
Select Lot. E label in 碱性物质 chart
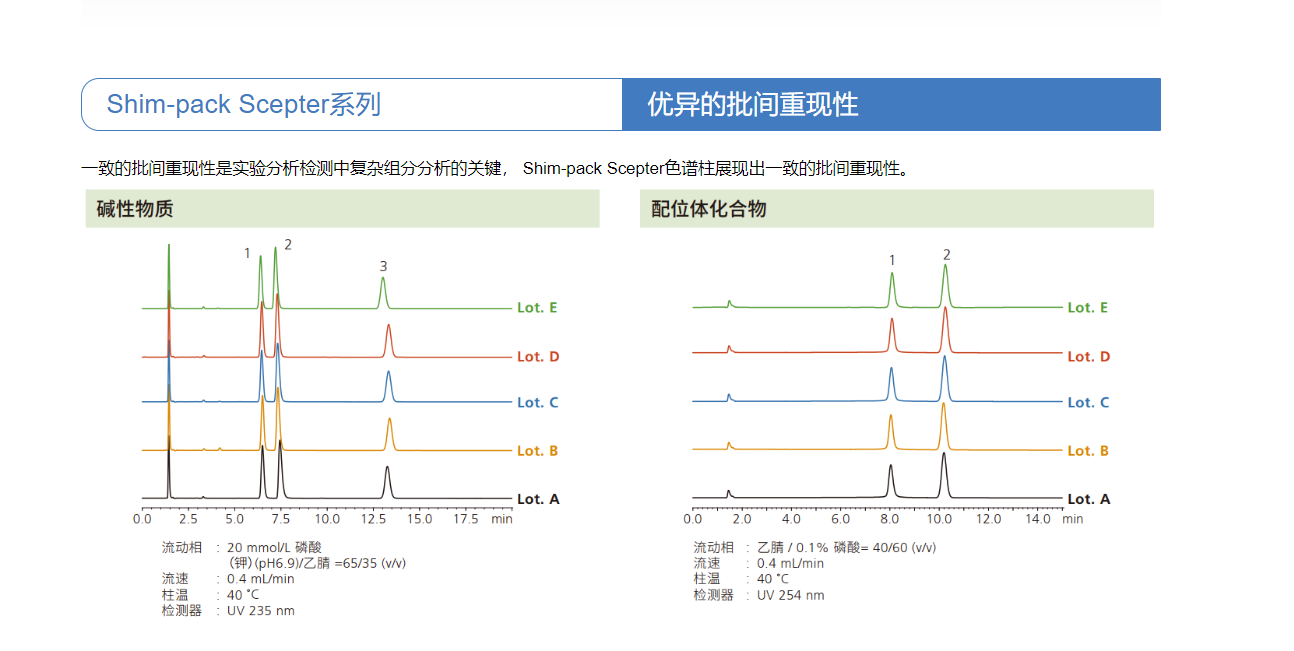pyautogui.click(x=537, y=308)
